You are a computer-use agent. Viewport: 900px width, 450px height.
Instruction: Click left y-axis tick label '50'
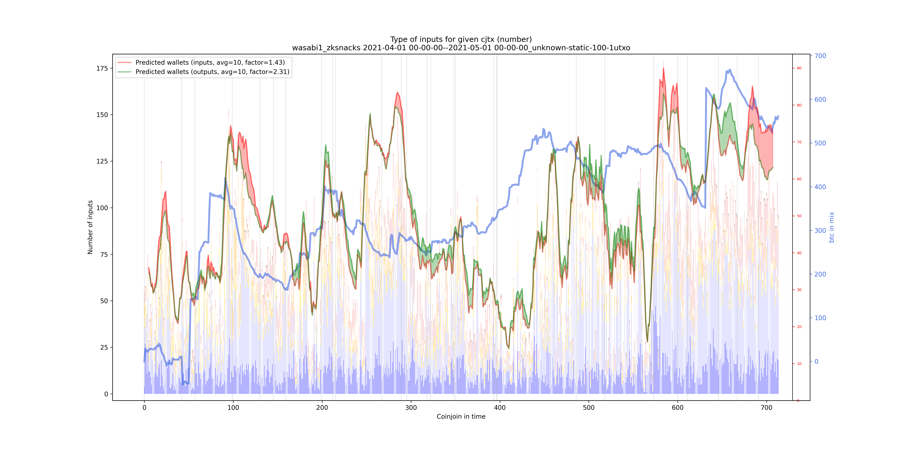tap(103, 301)
